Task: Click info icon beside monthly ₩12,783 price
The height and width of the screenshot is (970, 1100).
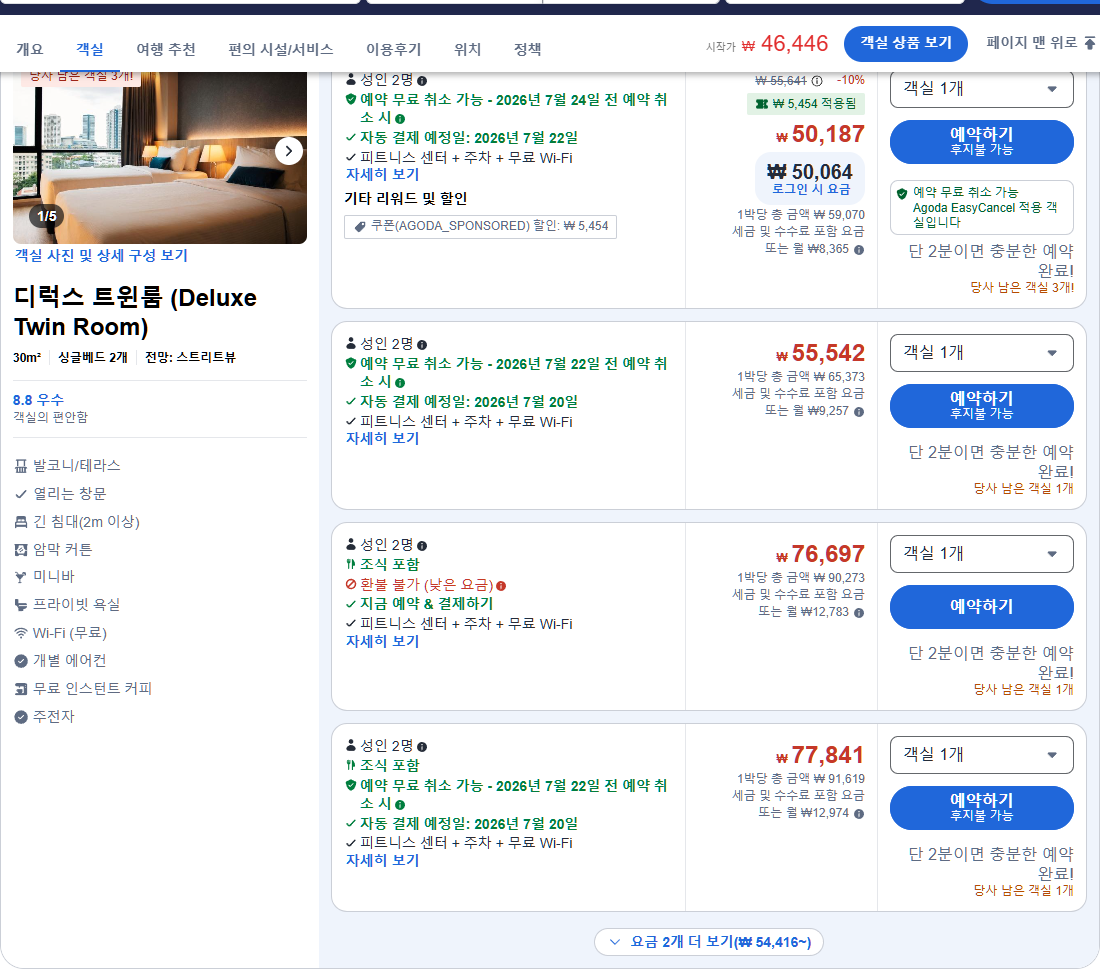Action: 859,612
